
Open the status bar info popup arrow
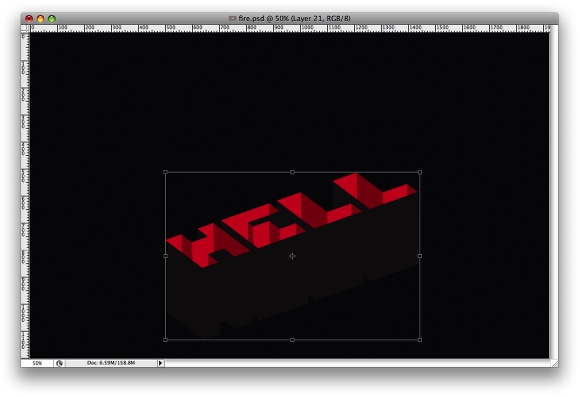pyautogui.click(x=161, y=363)
